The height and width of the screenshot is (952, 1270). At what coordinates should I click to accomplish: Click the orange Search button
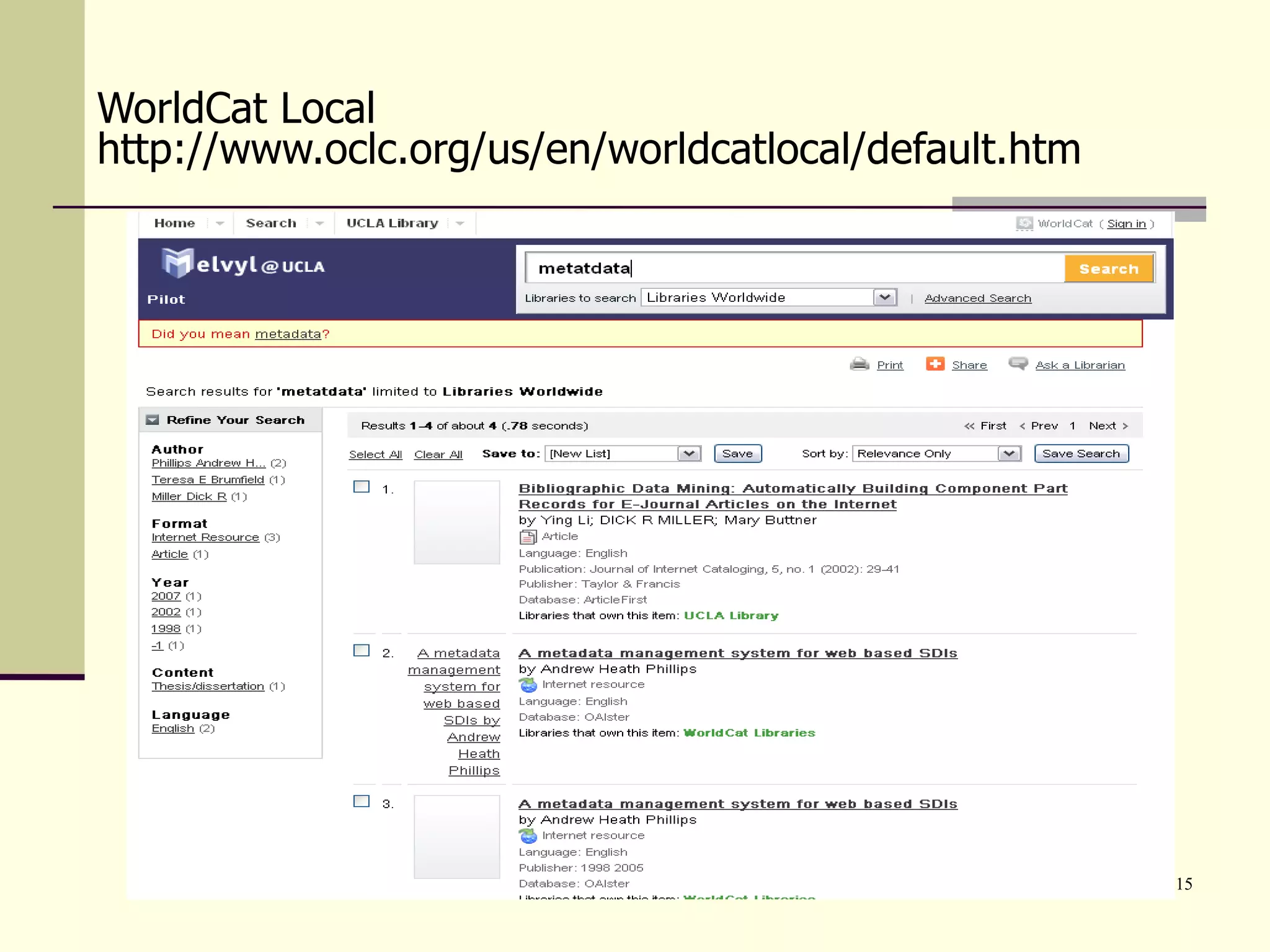click(1109, 269)
